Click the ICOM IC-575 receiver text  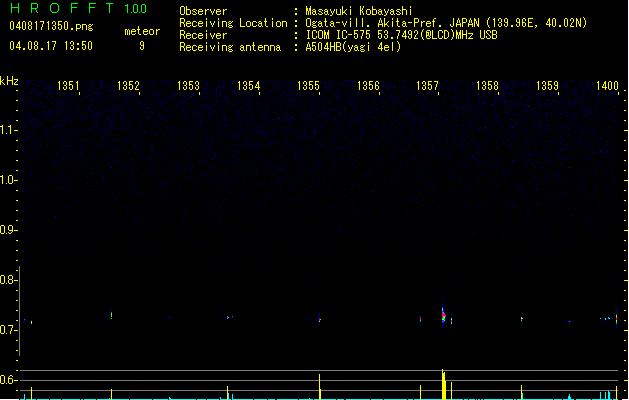coord(401,35)
